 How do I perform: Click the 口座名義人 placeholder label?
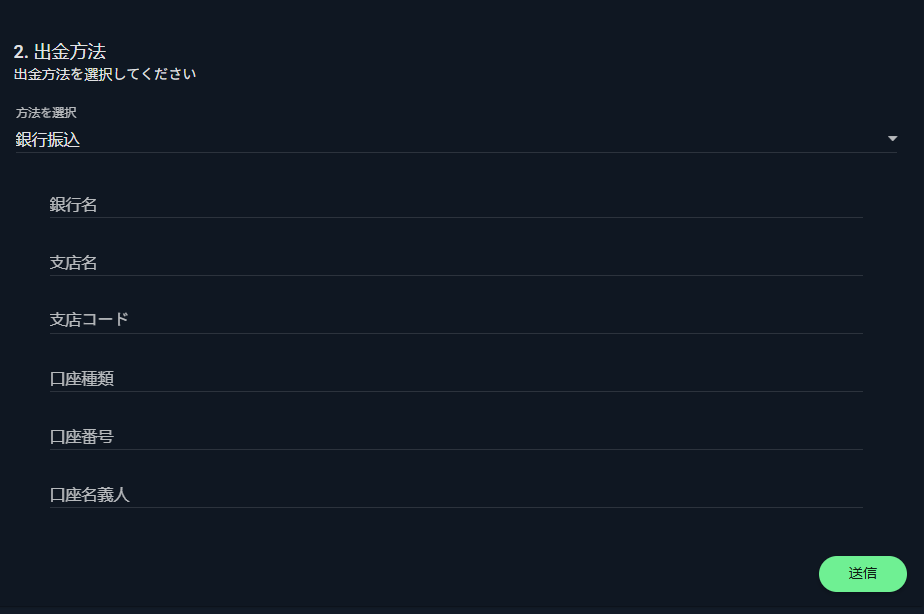click(90, 494)
